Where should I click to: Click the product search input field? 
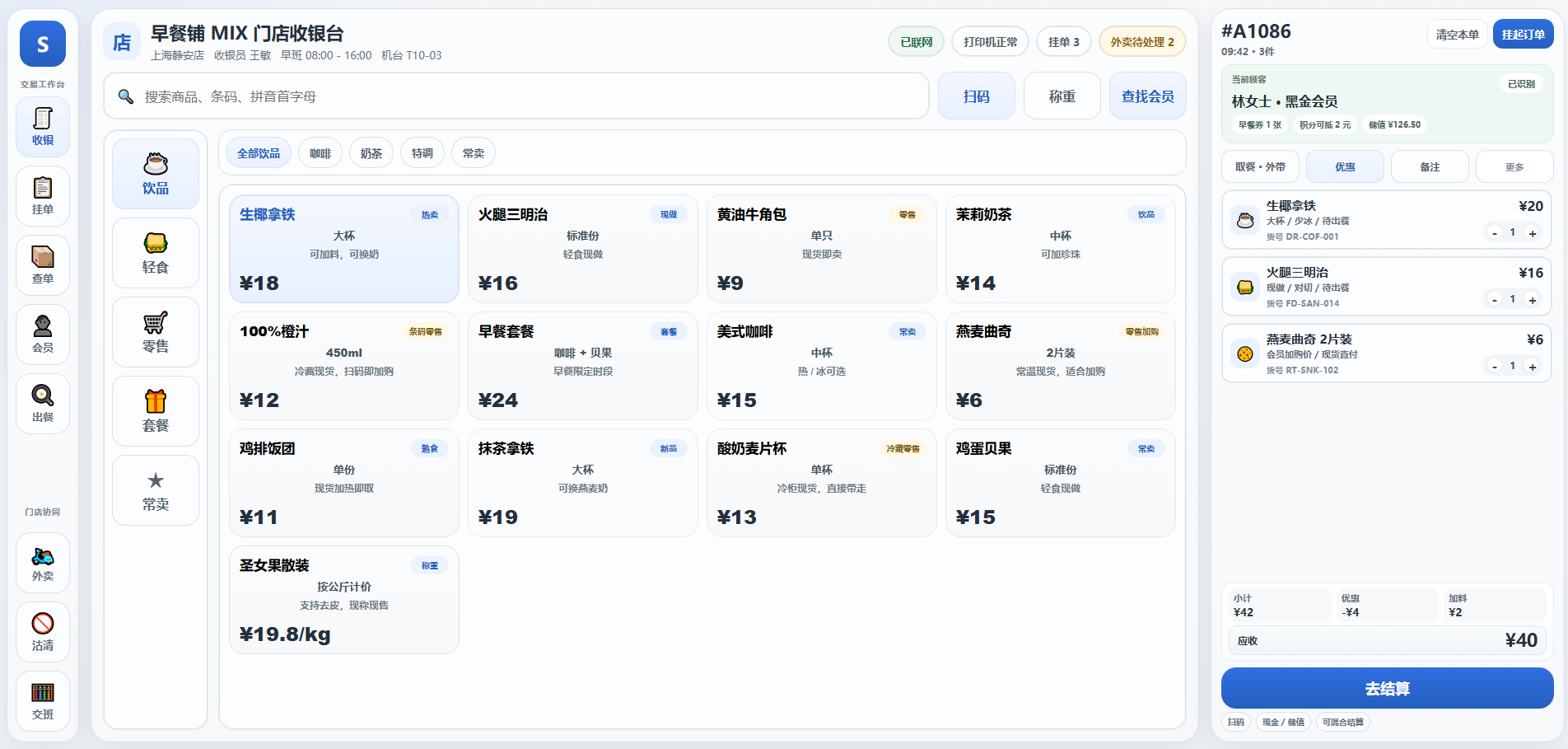pos(527,96)
